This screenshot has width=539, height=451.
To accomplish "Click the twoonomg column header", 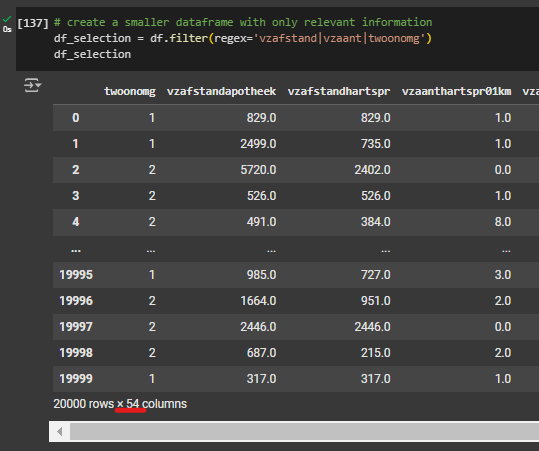I will [x=130, y=91].
